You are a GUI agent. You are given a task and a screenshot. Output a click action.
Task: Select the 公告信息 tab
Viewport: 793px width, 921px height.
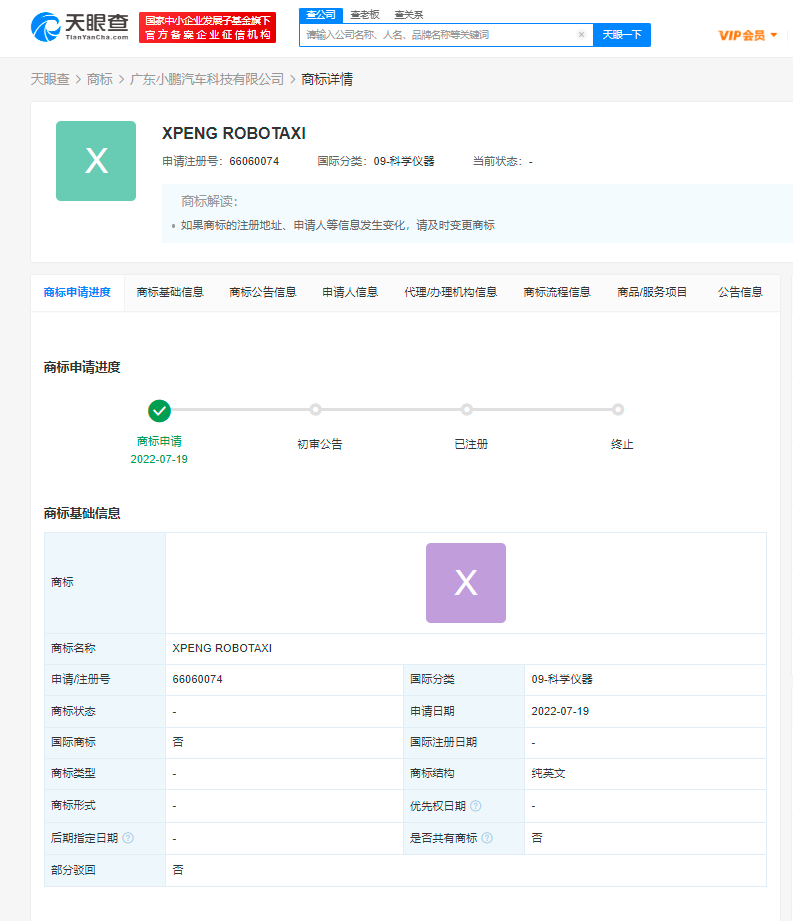pos(740,293)
